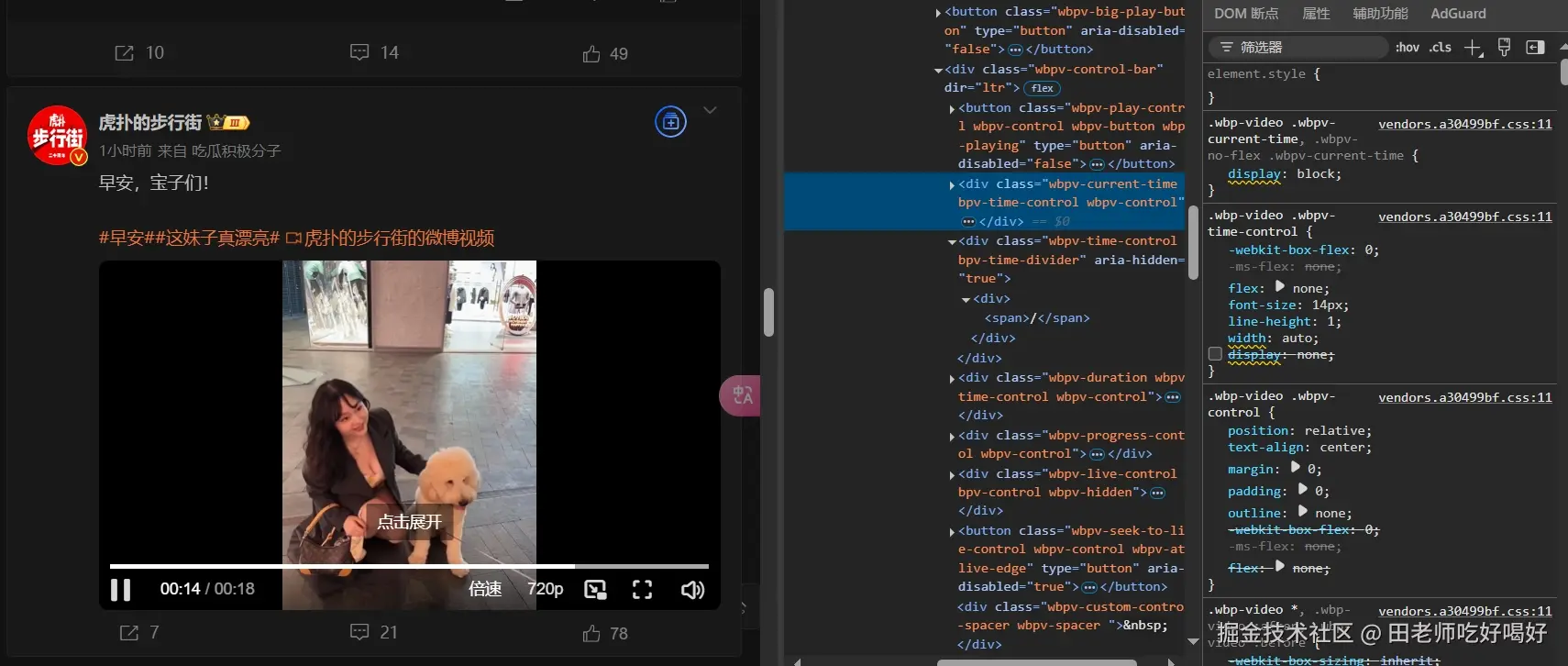Expand the wbpv-play-control button node
Screen dimensions: 1568x666
[x=952, y=108]
